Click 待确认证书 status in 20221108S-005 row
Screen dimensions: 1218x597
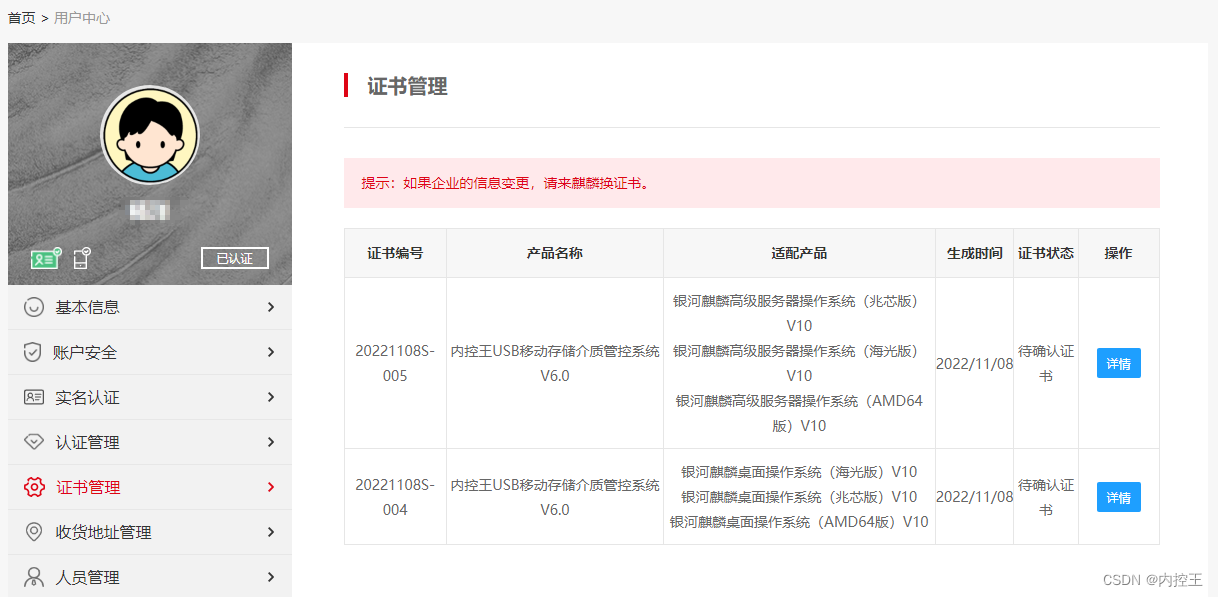coord(1046,363)
